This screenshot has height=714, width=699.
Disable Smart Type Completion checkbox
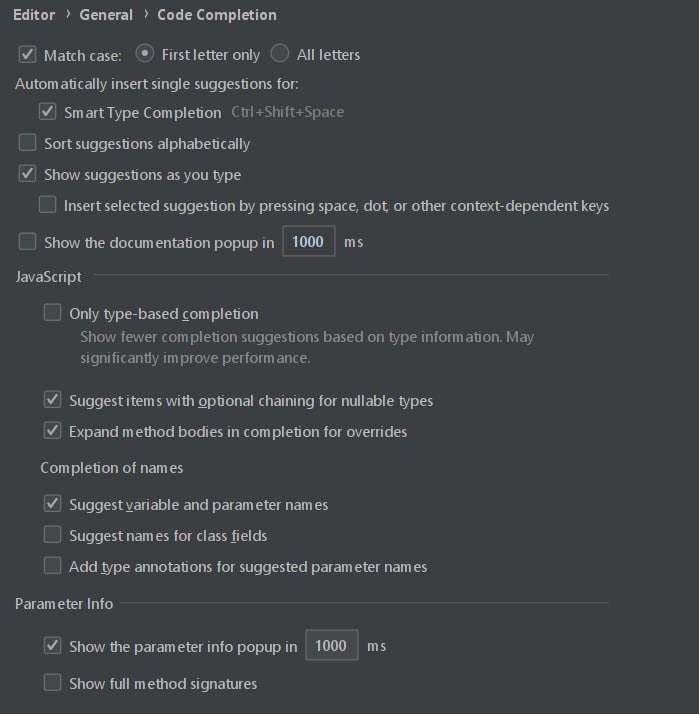(47, 112)
